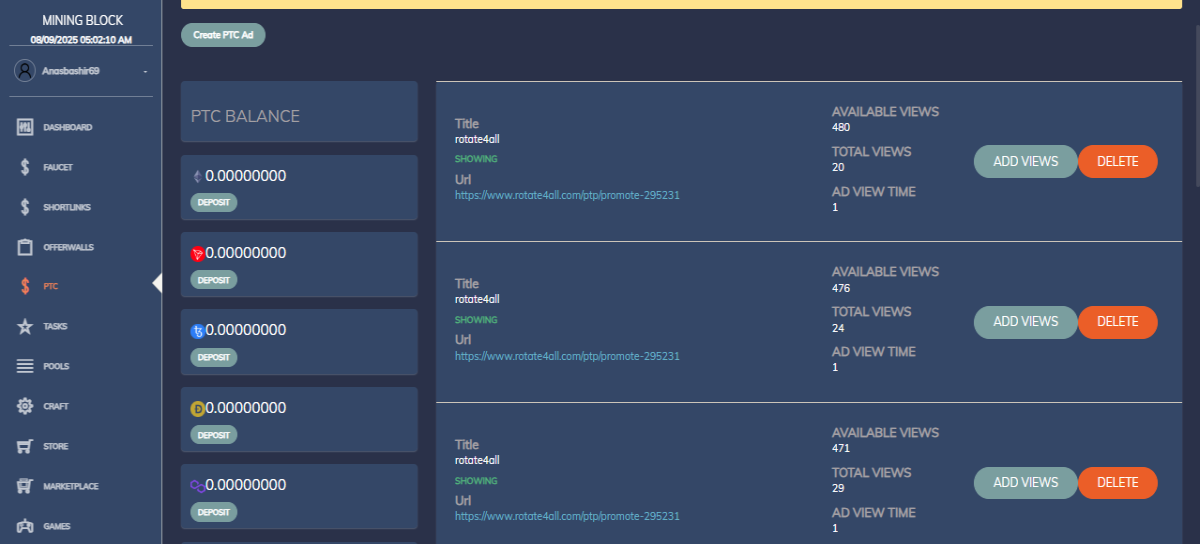Click the Games controller icon
1200x544 pixels.
click(x=25, y=526)
